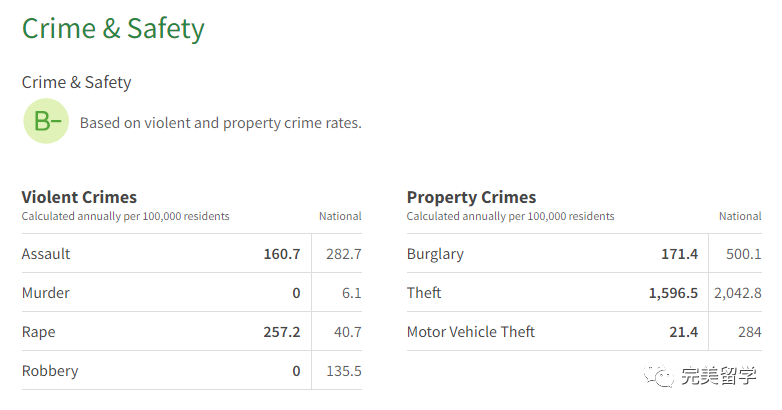The width and height of the screenshot is (782, 410).
Task: Select the Crime & Safety green heading
Action: point(113,28)
